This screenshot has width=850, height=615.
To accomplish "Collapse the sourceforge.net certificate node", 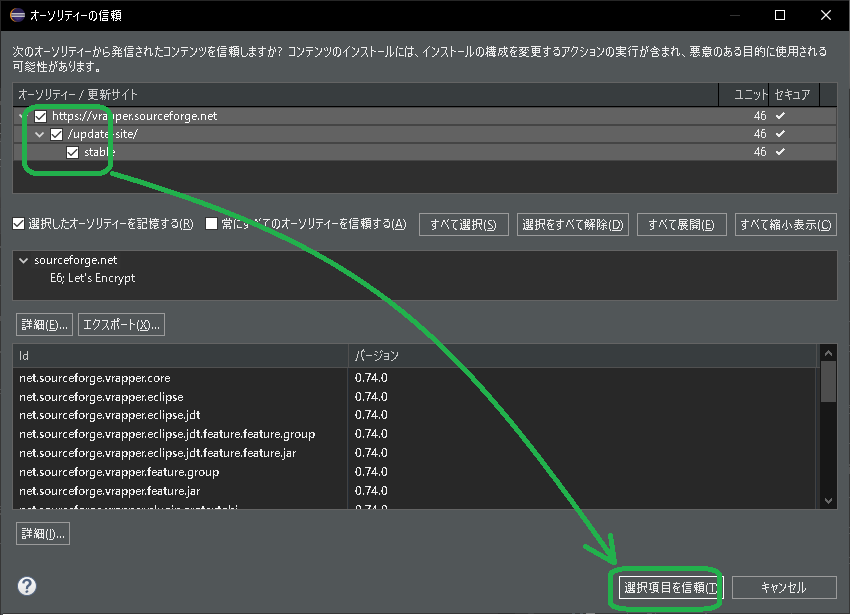I will tap(23, 260).
